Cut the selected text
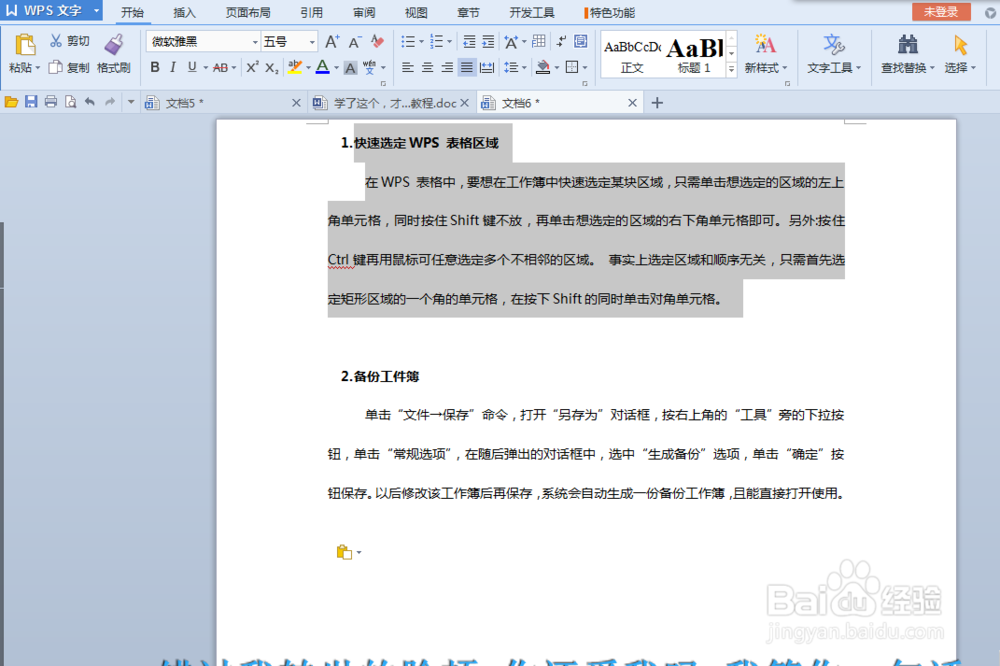Viewport: 1000px width, 666px height. tap(69, 39)
